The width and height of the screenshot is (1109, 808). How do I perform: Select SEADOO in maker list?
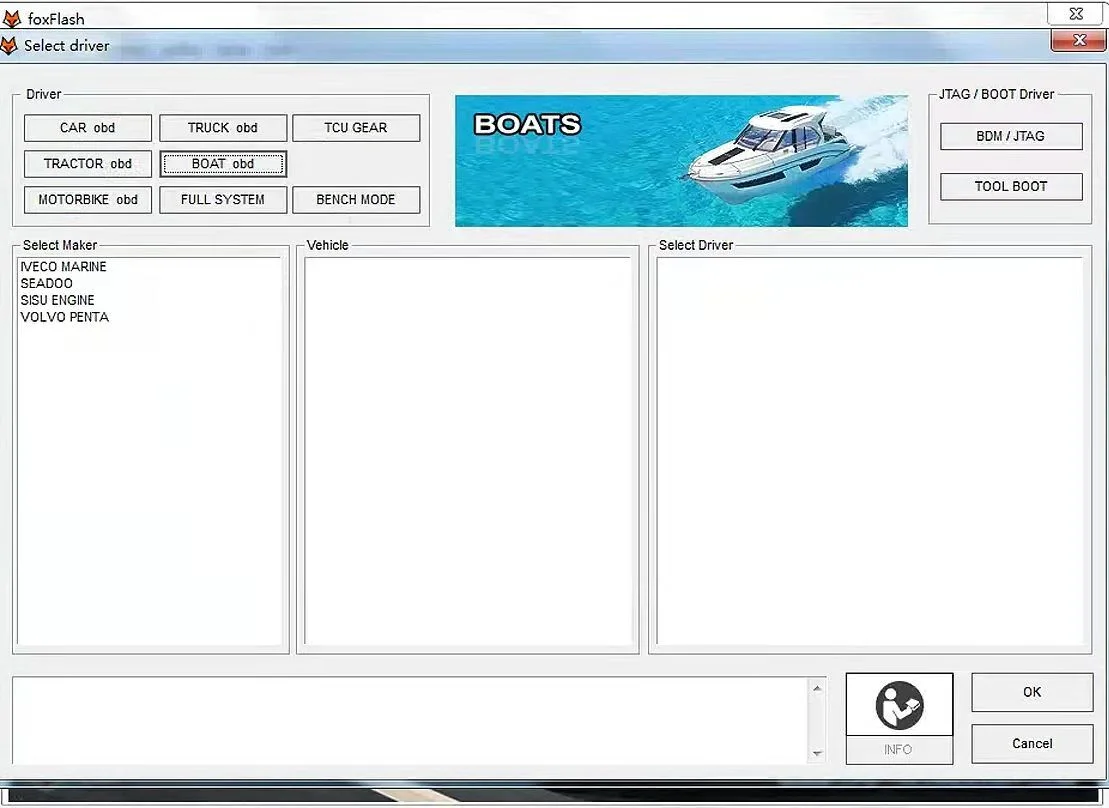point(47,284)
